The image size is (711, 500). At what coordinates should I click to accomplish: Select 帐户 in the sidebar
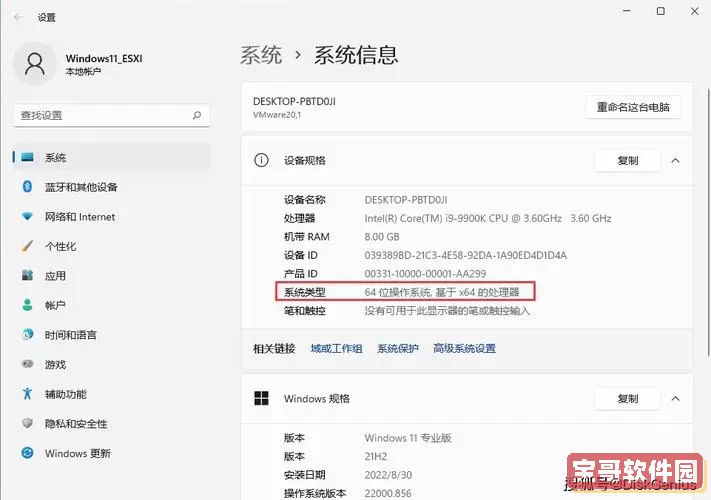click(112, 305)
